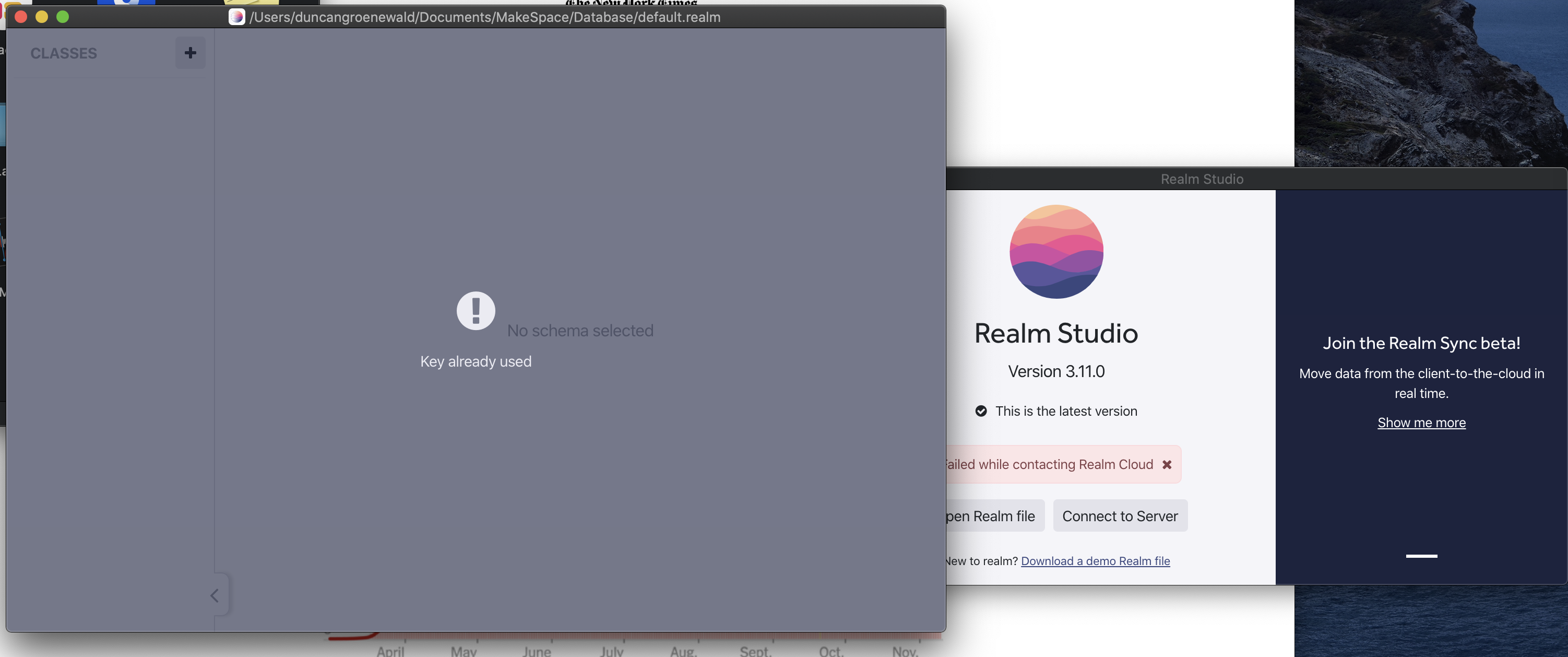
Task: Select the carousel page indicator in the Sync panel
Action: tap(1421, 555)
